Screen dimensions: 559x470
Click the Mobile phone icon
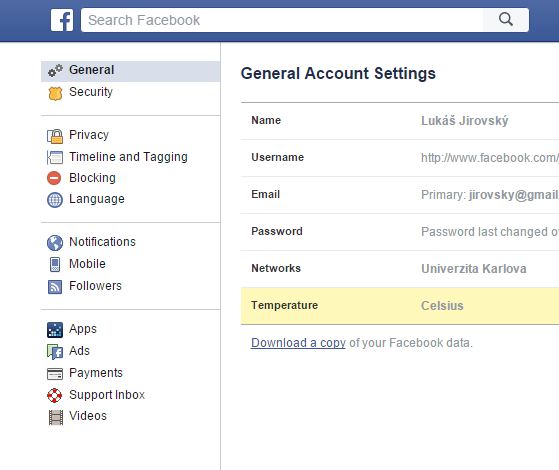tap(55, 265)
